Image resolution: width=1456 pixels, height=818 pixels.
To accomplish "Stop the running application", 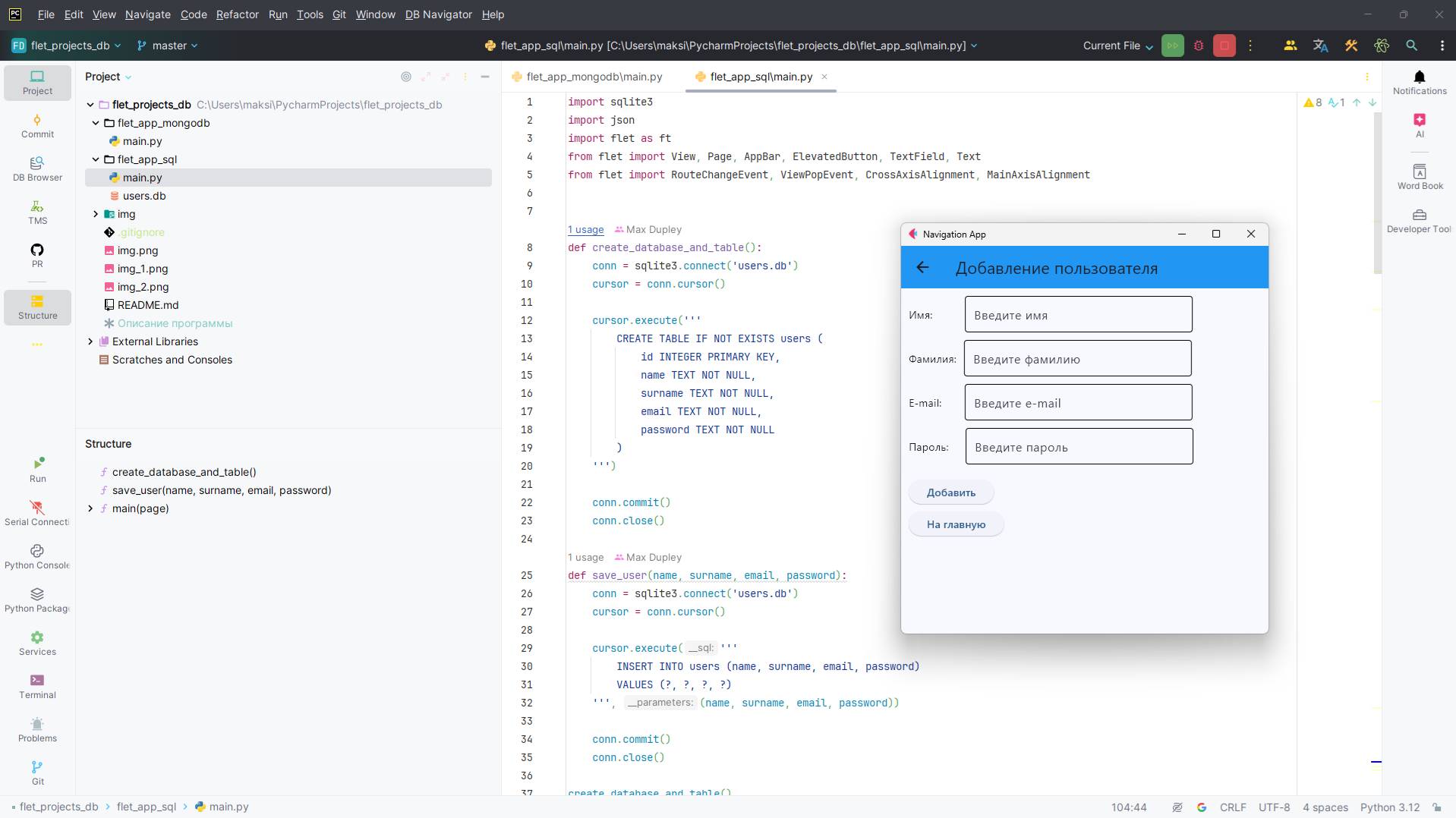I will point(1224,46).
